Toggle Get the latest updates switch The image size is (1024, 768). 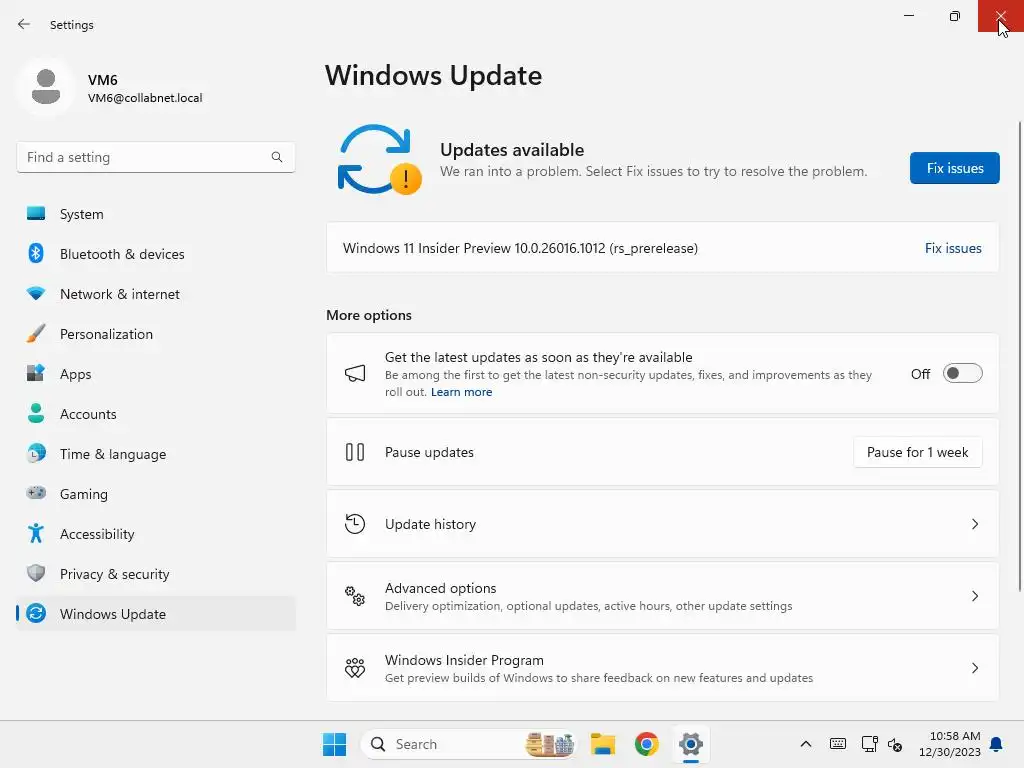963,374
